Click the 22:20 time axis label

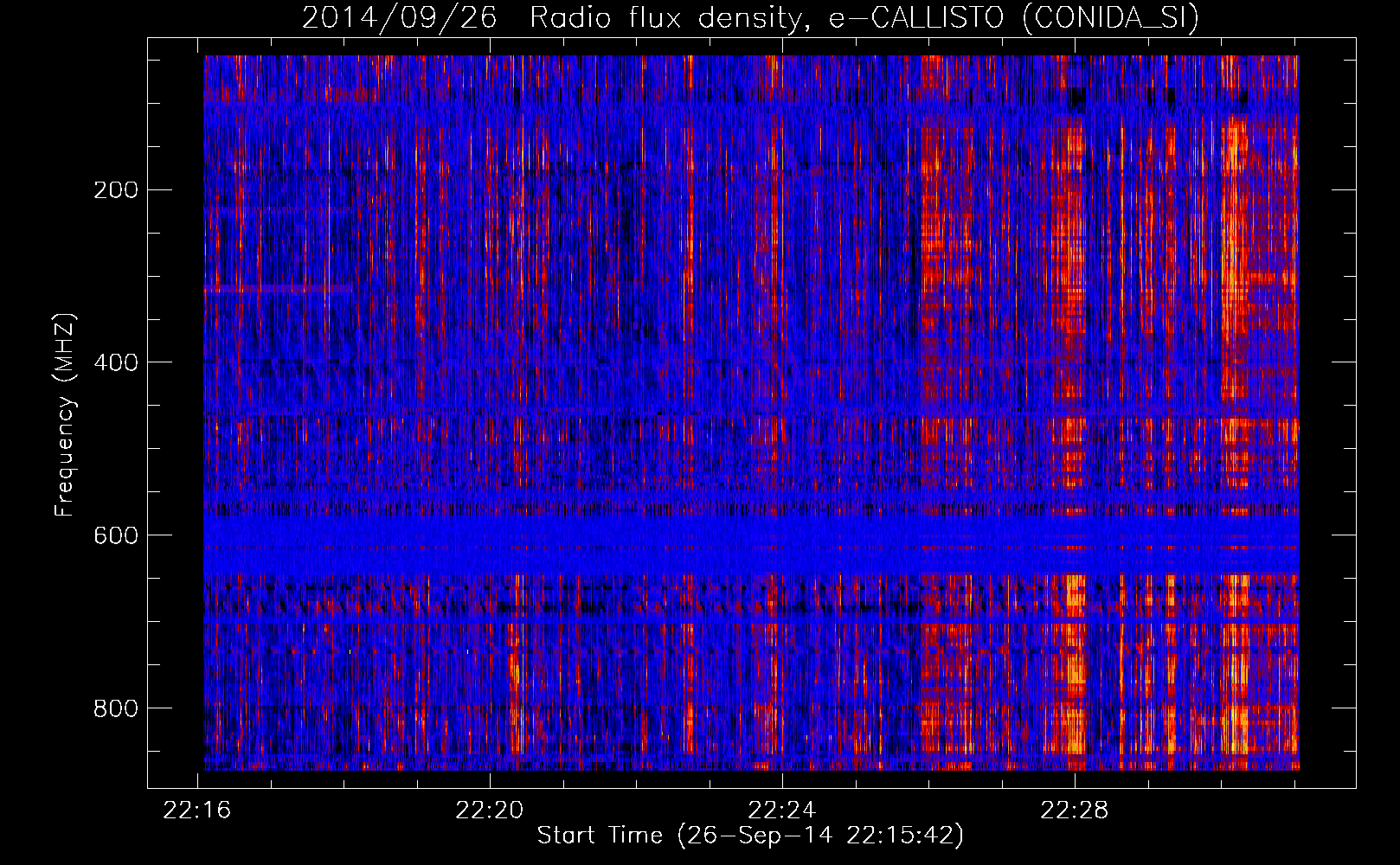tap(490, 811)
